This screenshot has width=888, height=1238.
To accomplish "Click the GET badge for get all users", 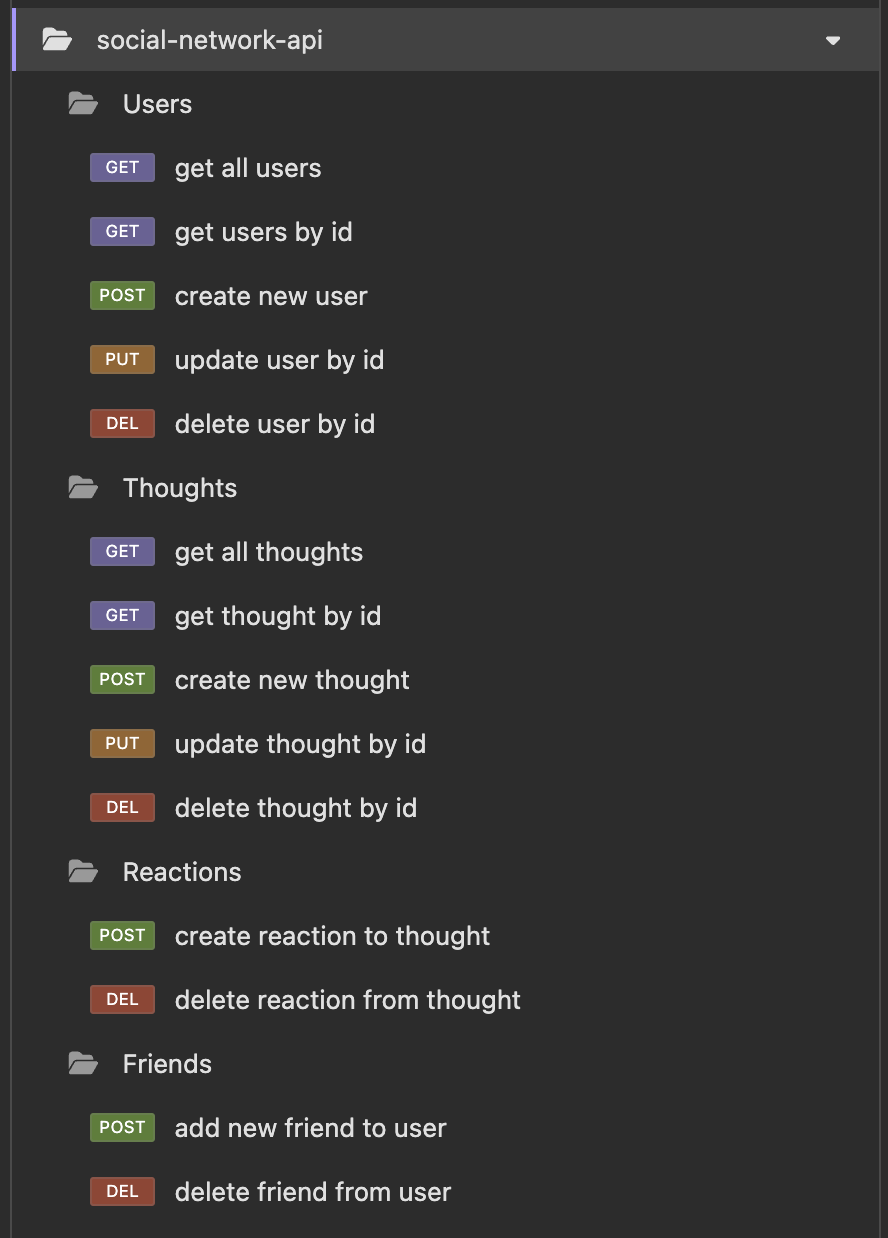I will coord(122,168).
